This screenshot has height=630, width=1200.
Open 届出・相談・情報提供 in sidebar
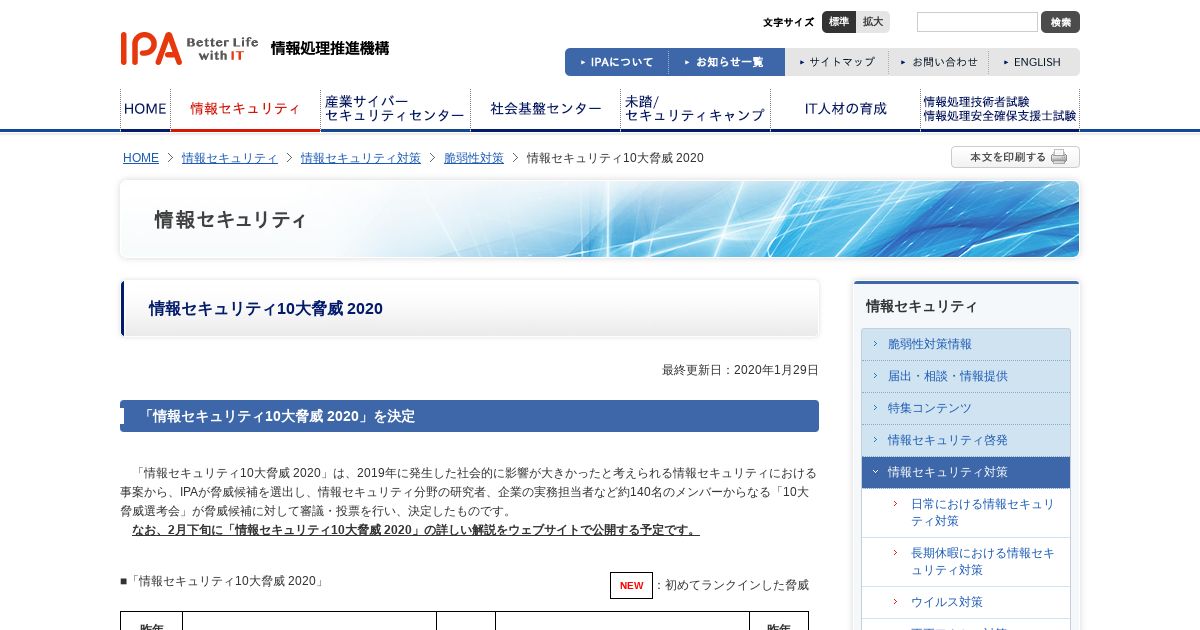tap(966, 376)
